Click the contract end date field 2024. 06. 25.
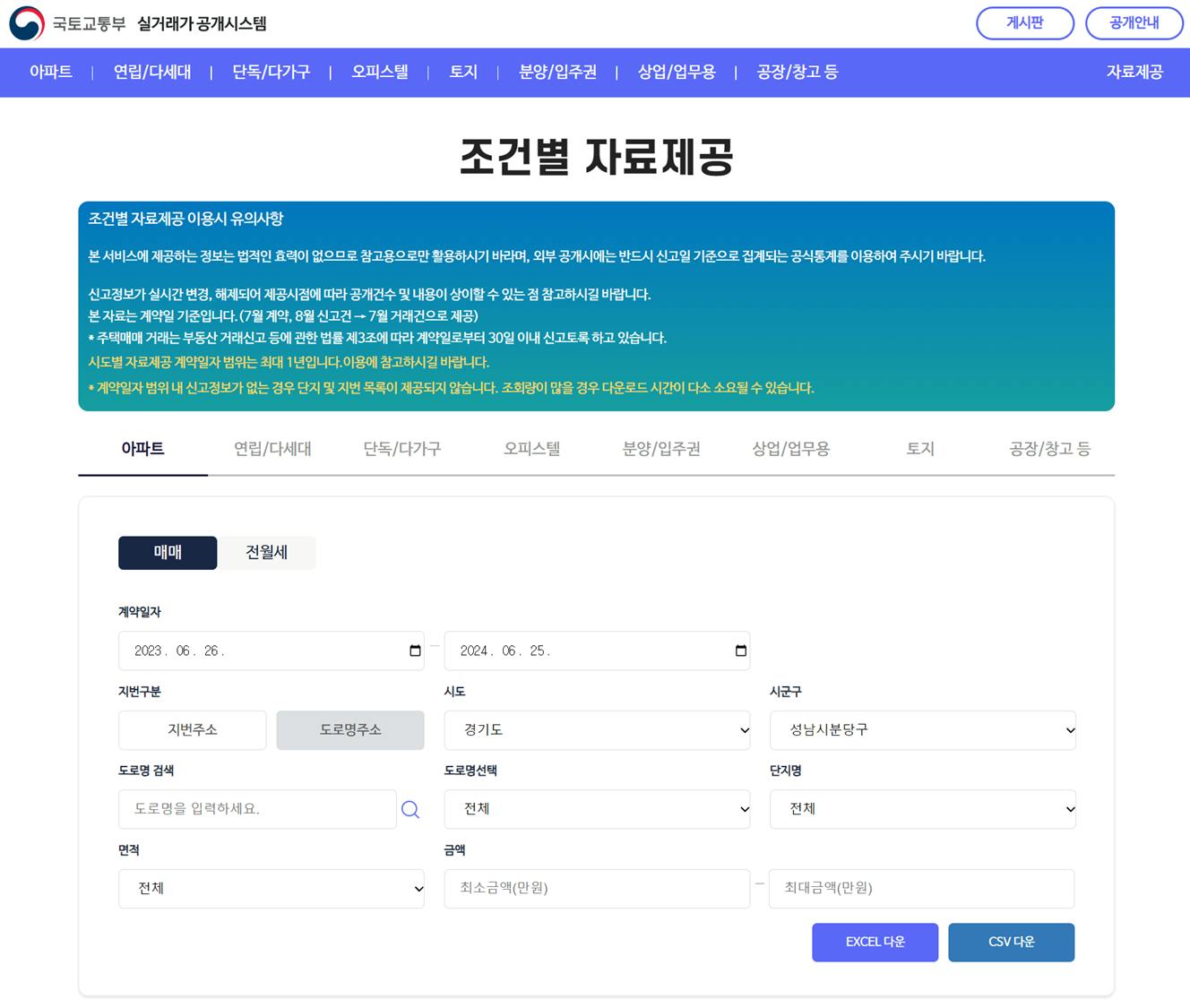Image resolution: width=1190 pixels, height=1008 pixels. click(597, 651)
